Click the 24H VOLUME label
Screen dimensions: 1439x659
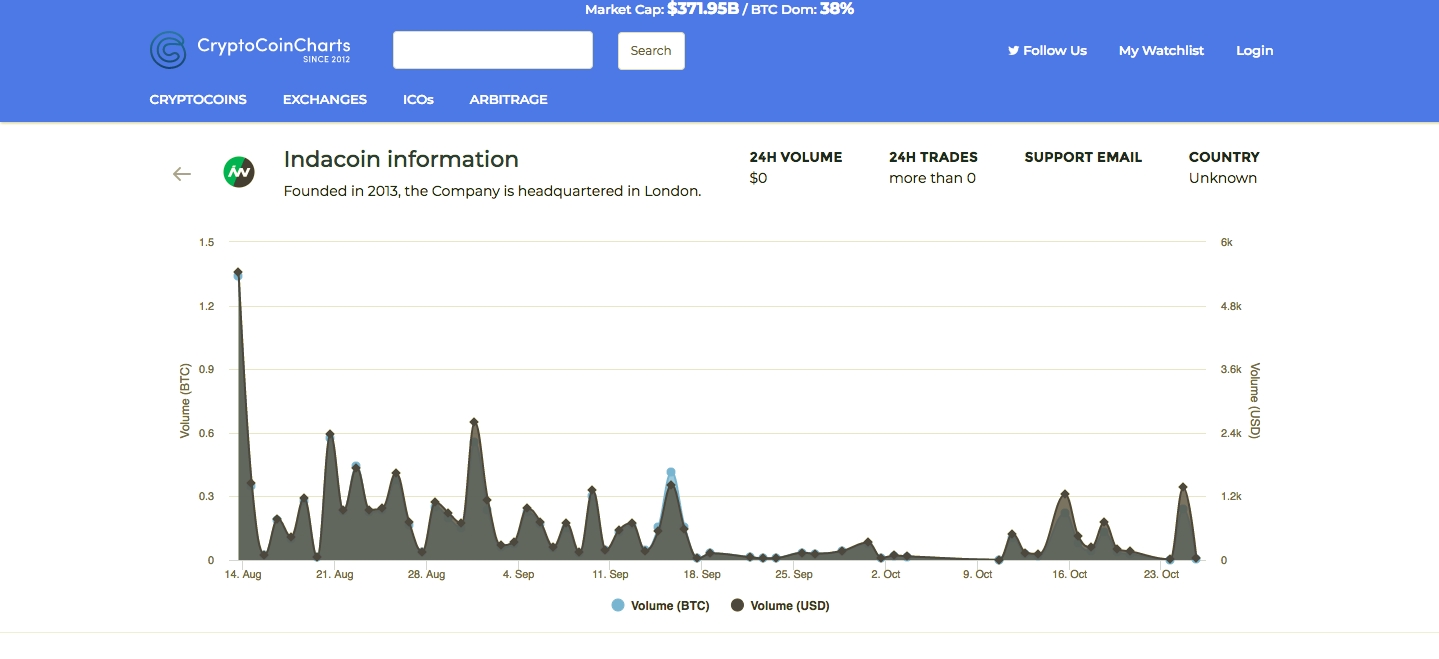pos(796,157)
